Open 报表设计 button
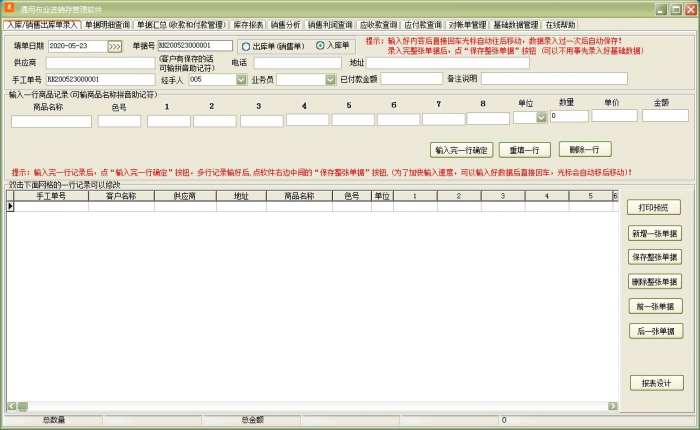Viewport: 700px width, 430px height. click(657, 383)
